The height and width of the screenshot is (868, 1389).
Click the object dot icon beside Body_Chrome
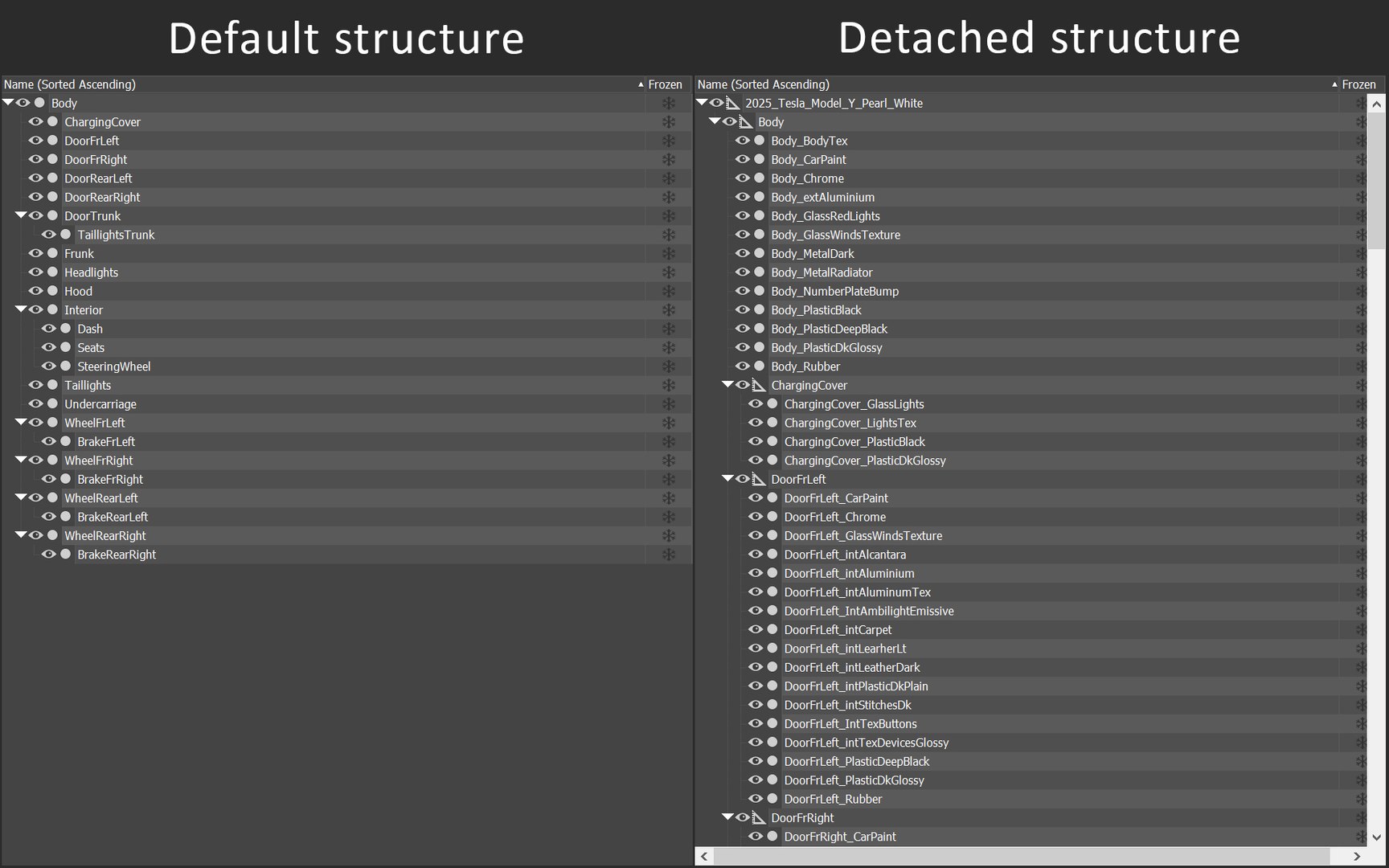(760, 178)
